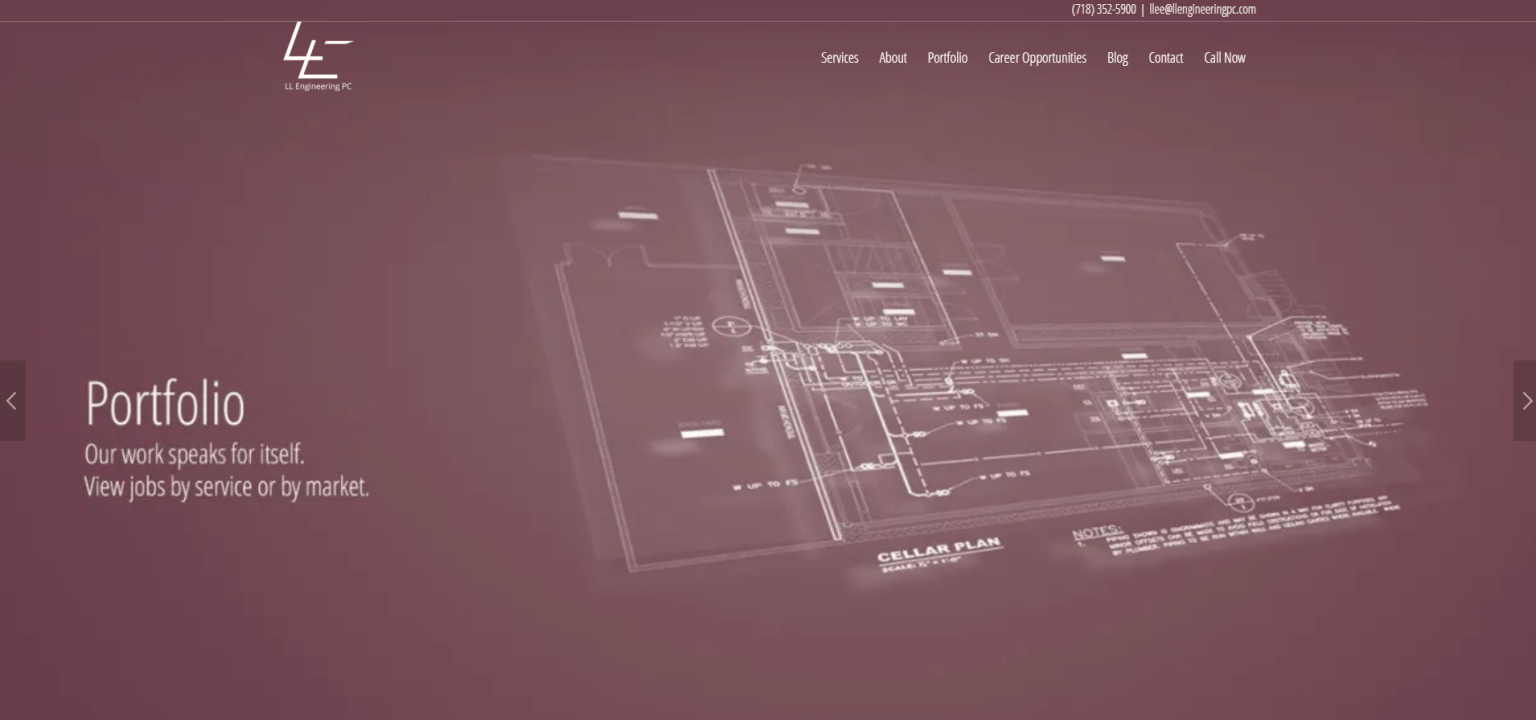Click 'Our work speaks for itself.' text
Screen dimensions: 1536x720
click(194, 455)
